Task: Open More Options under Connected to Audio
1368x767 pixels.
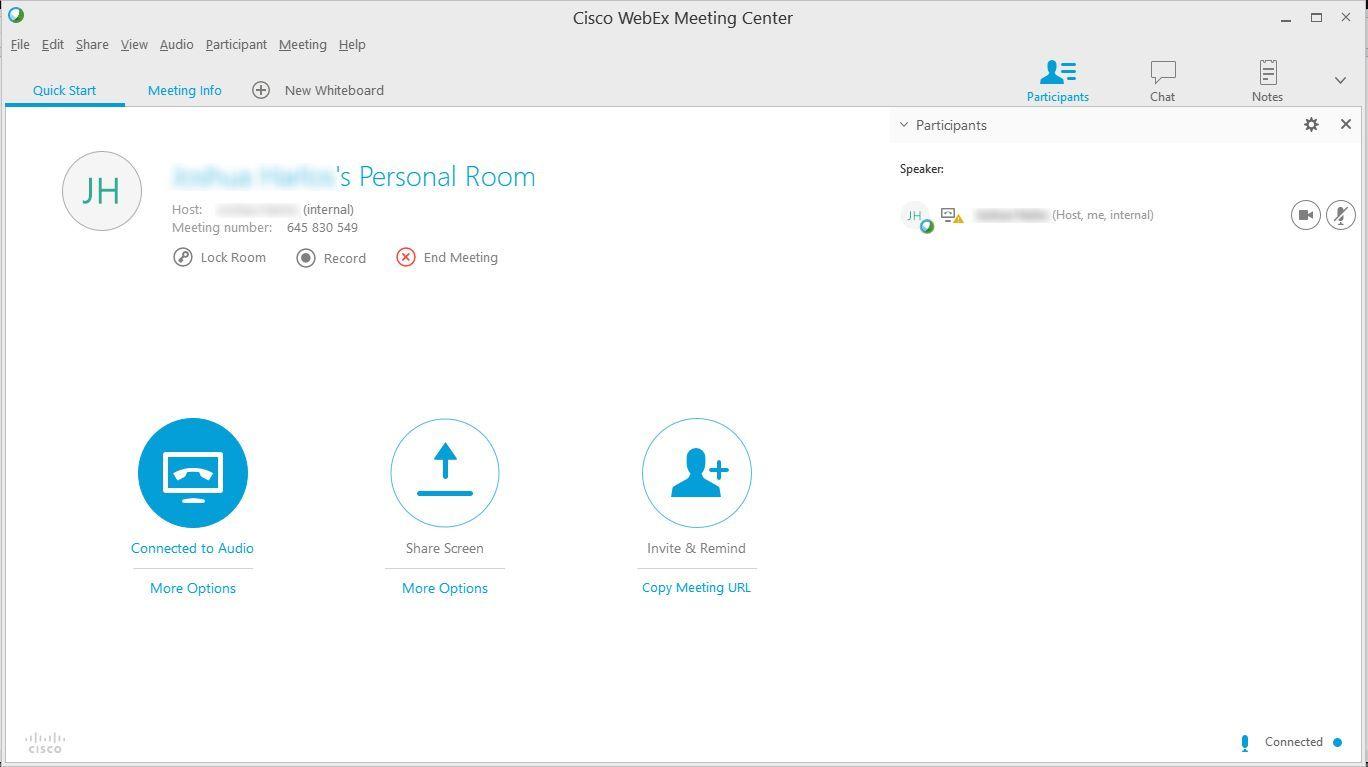Action: pos(193,588)
